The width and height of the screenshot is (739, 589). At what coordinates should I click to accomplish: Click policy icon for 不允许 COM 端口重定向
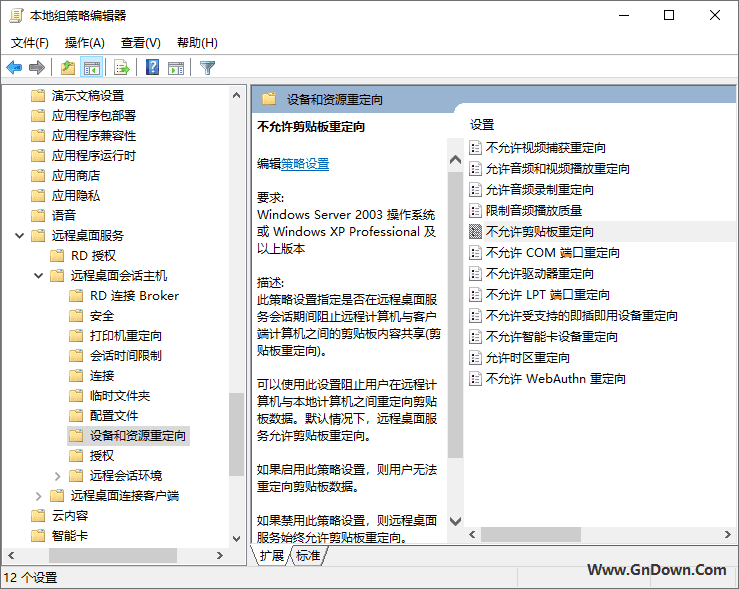coord(476,253)
